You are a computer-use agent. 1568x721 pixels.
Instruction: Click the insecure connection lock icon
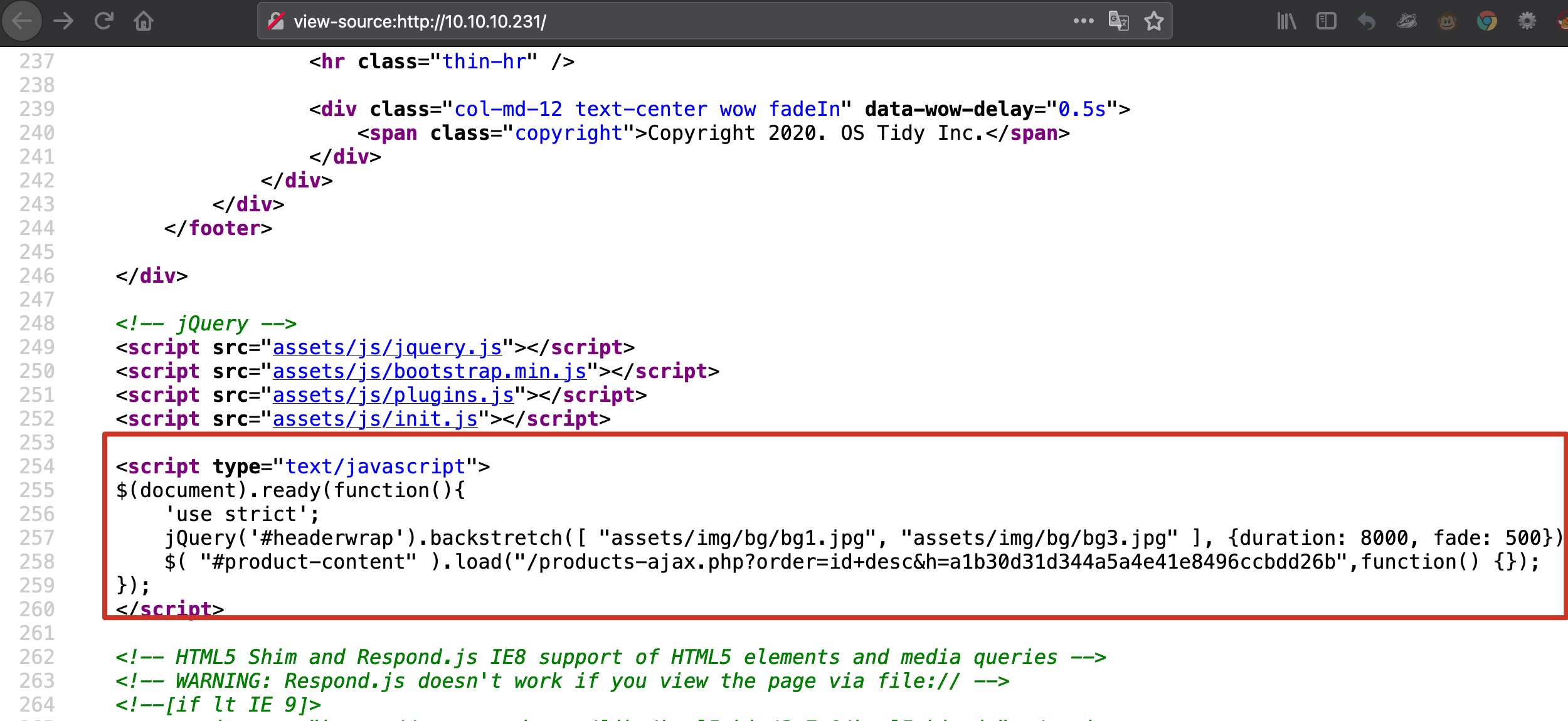tap(275, 21)
